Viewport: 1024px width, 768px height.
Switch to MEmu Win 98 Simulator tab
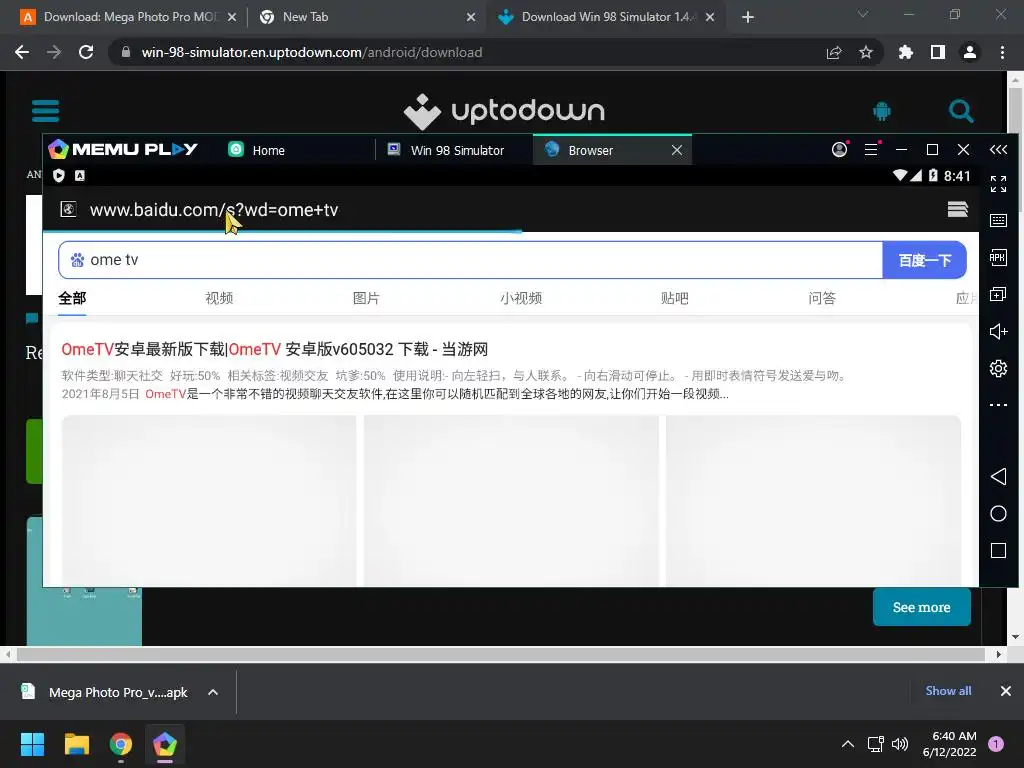tap(455, 150)
